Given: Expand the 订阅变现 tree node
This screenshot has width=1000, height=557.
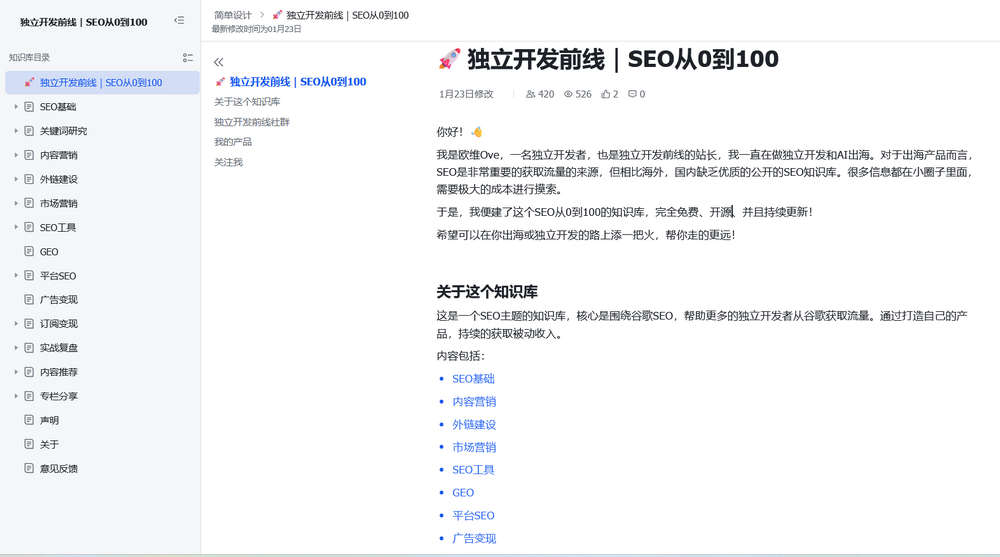Looking at the screenshot, I should (x=16, y=323).
